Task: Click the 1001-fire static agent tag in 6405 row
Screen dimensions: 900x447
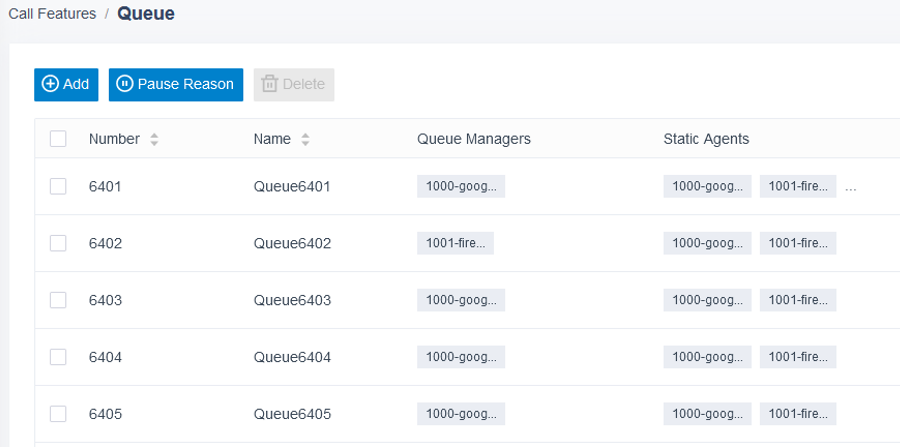Action: 798,414
